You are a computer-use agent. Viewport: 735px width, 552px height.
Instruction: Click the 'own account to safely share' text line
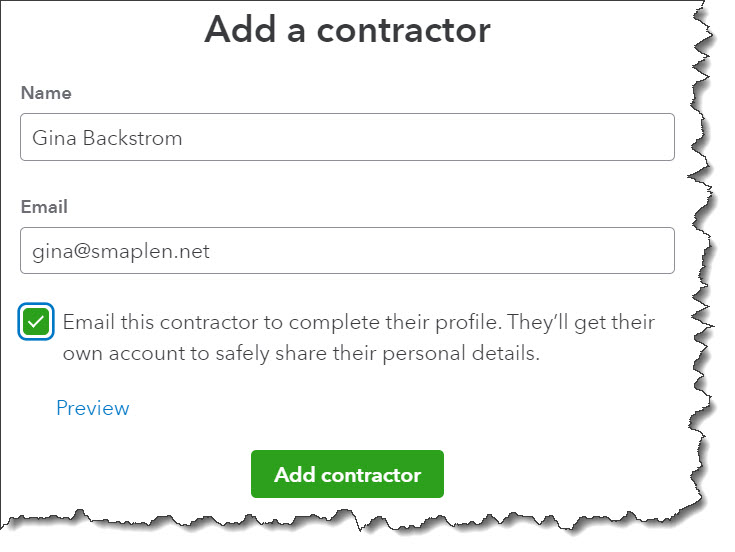[300, 354]
